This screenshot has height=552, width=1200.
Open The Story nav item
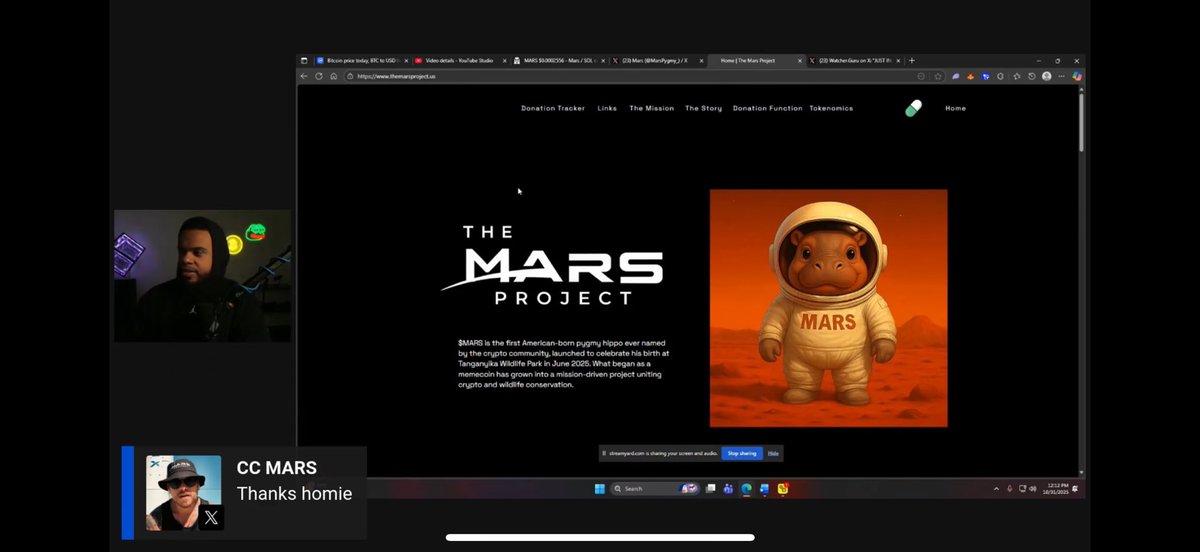coord(703,108)
